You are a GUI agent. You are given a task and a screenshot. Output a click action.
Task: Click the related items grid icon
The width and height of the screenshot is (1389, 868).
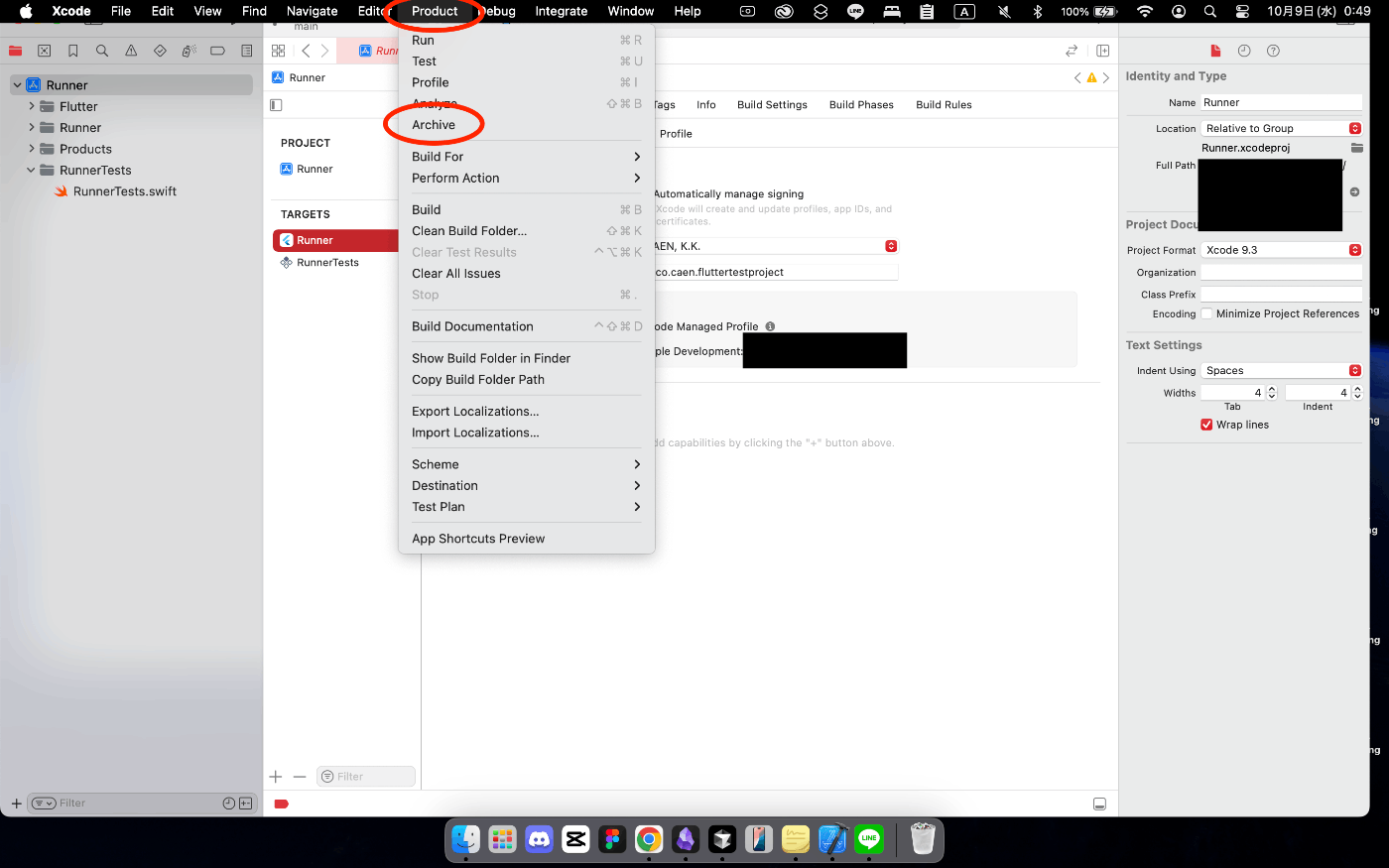point(278,51)
